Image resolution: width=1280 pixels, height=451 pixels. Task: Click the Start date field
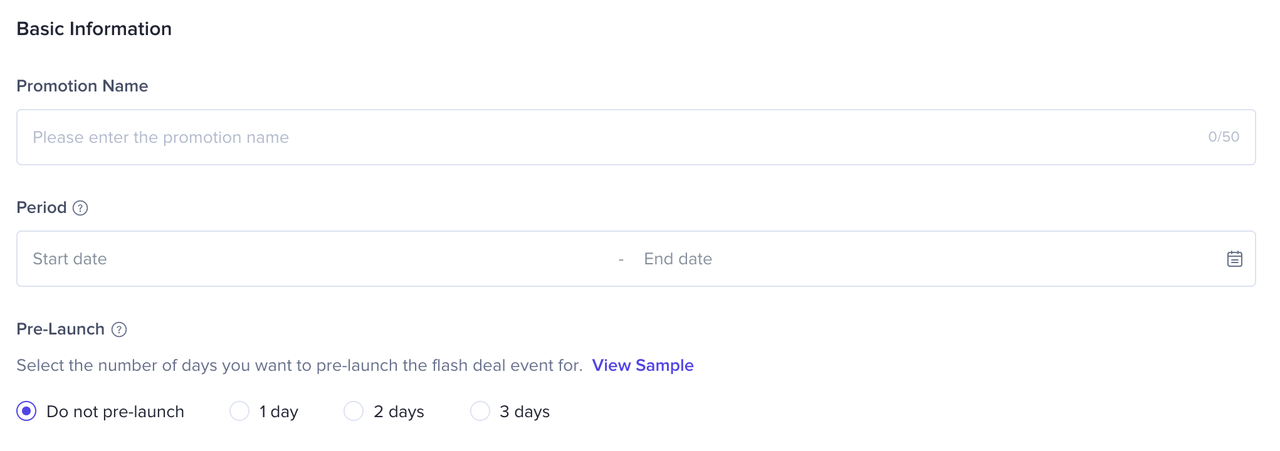pyautogui.click(x=300, y=259)
